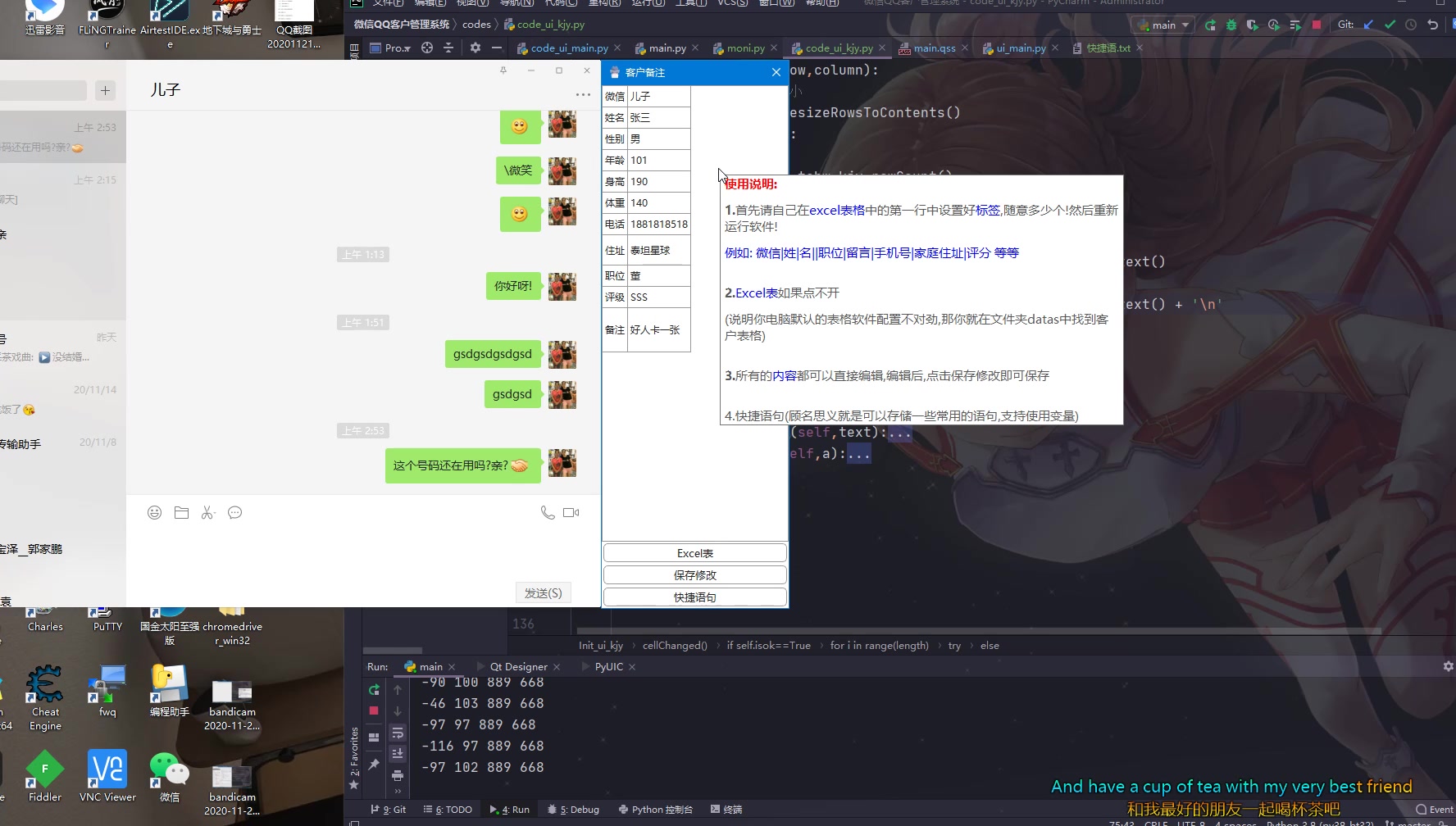Image resolution: width=1456 pixels, height=826 pixels.
Task: Click the print icon in Run console
Action: [398, 775]
